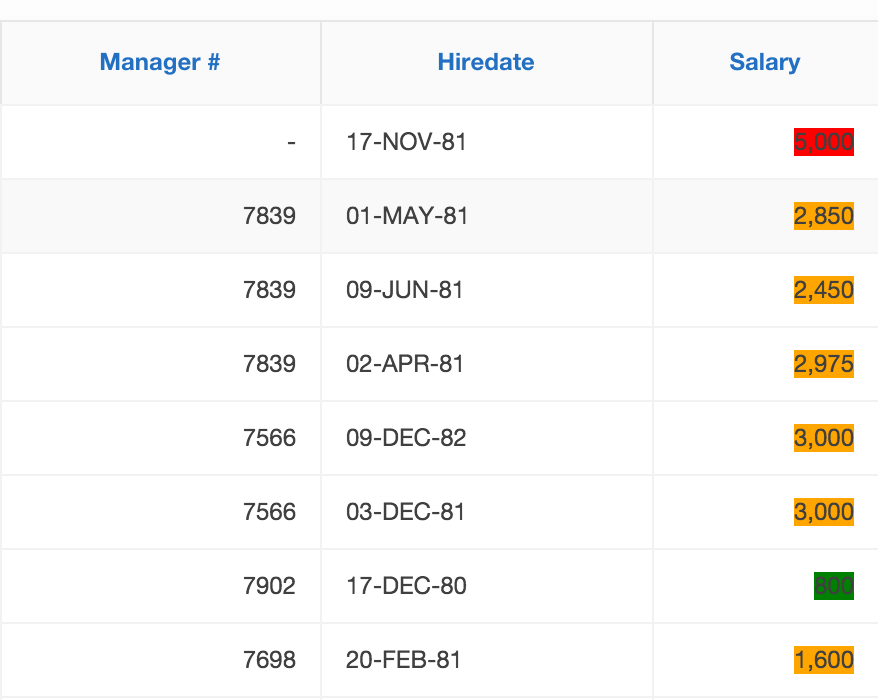The height and width of the screenshot is (700, 878).
Task: Select the 1,600 salary cell
Action: pos(823,660)
